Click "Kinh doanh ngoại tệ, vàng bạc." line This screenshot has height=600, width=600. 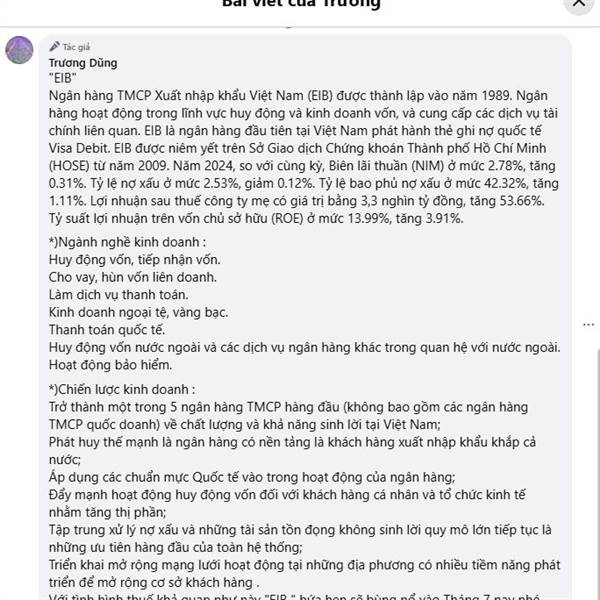139,313
